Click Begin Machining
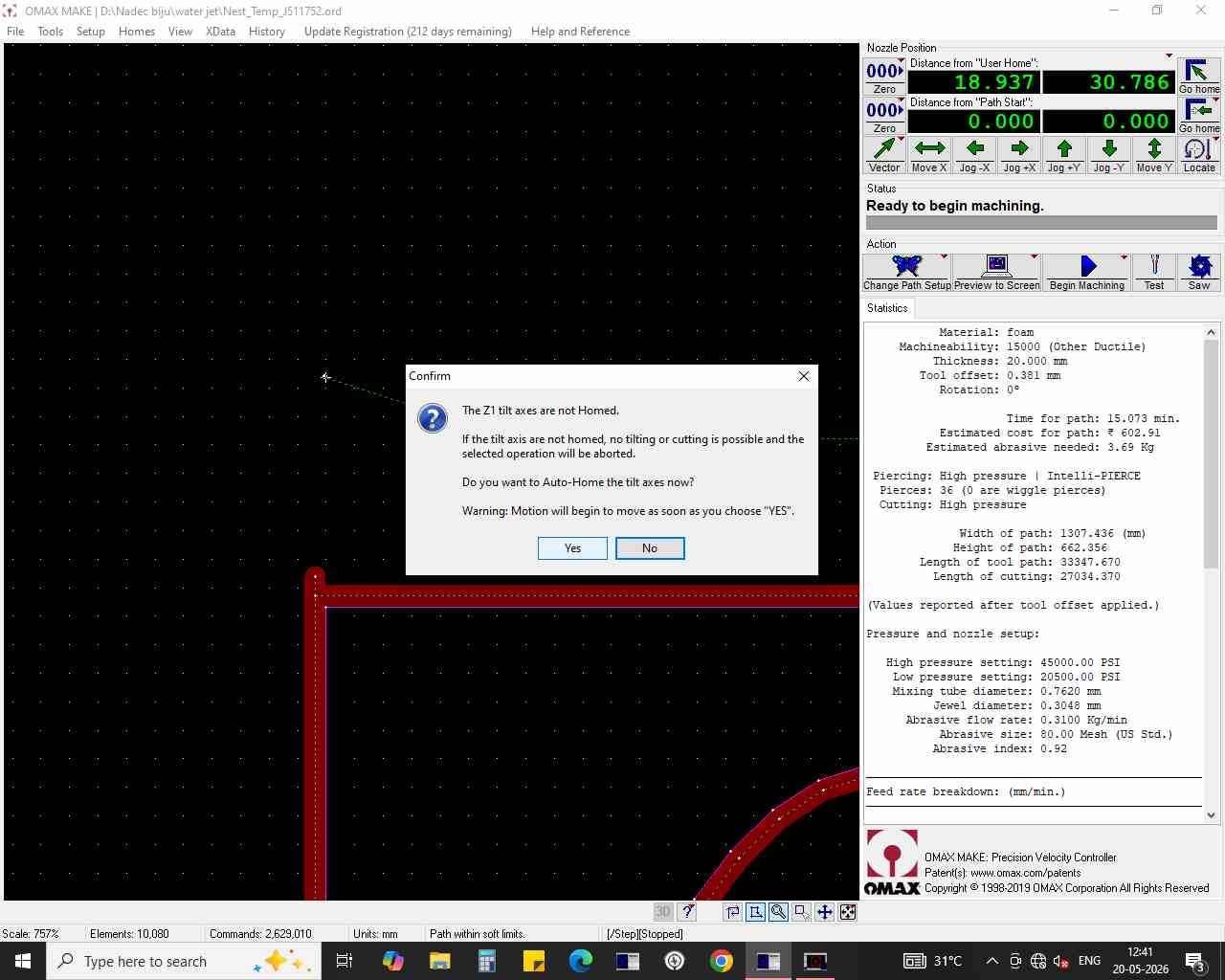 click(x=1087, y=273)
